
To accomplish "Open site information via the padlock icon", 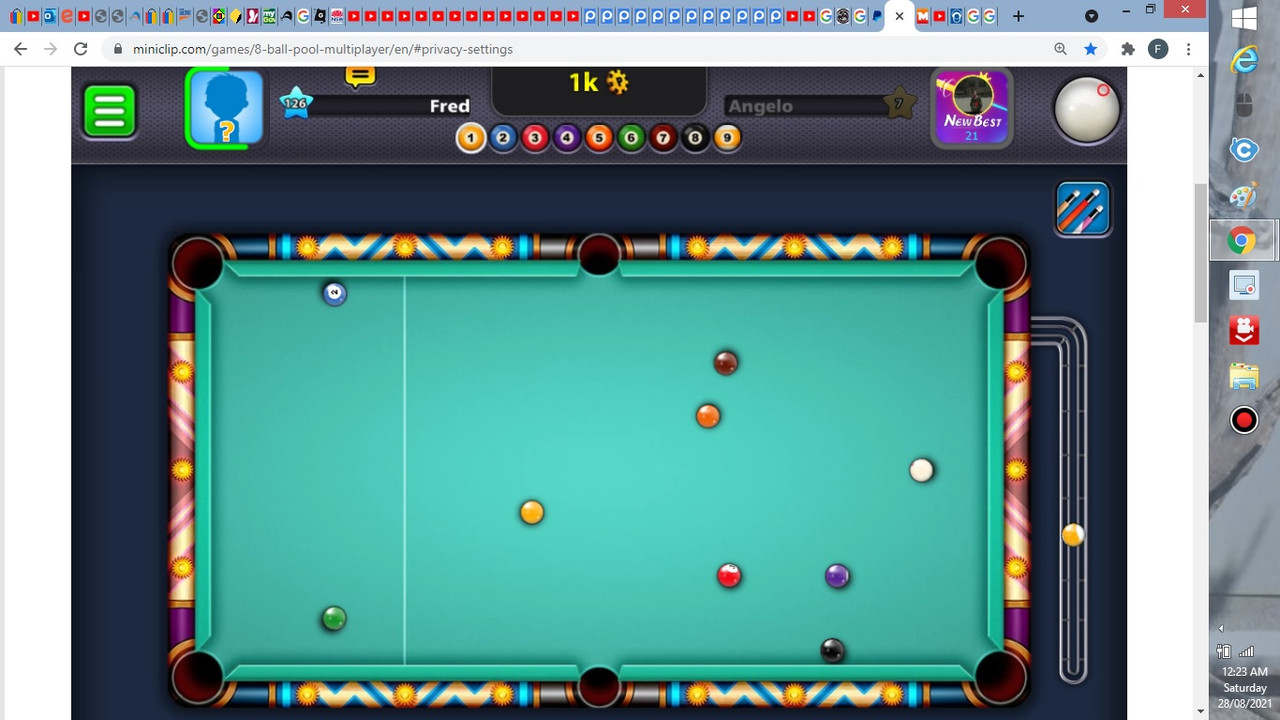I will pyautogui.click(x=117, y=48).
